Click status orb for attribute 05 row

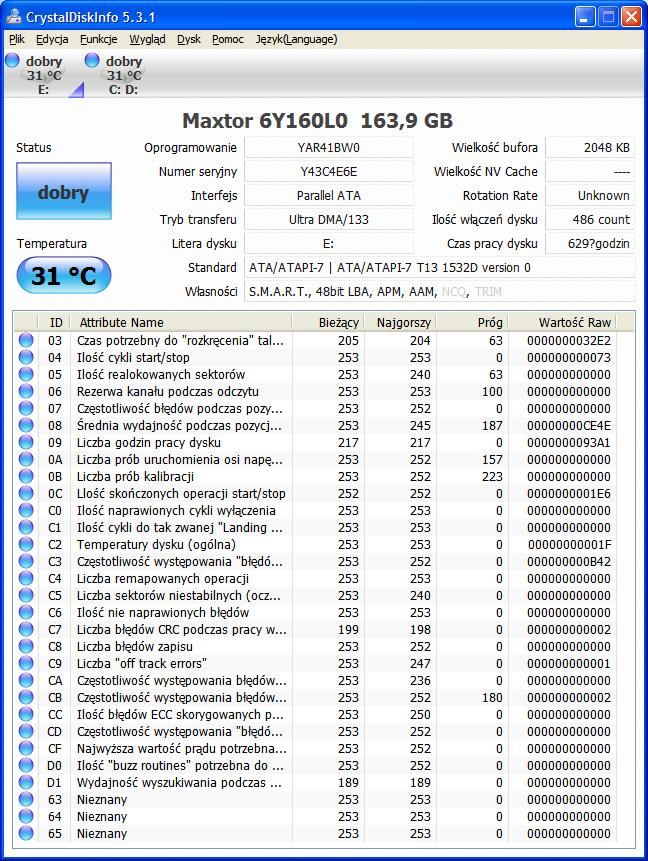26,374
